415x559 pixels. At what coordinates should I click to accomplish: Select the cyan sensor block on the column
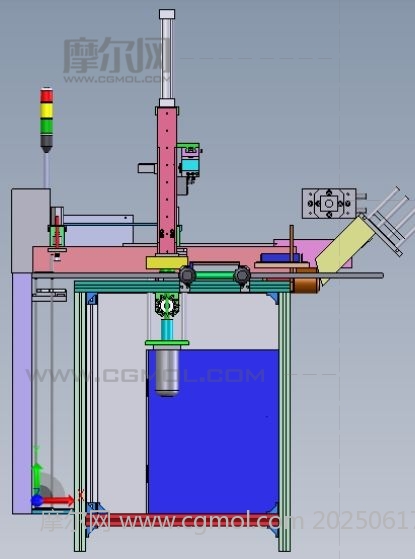189,165
